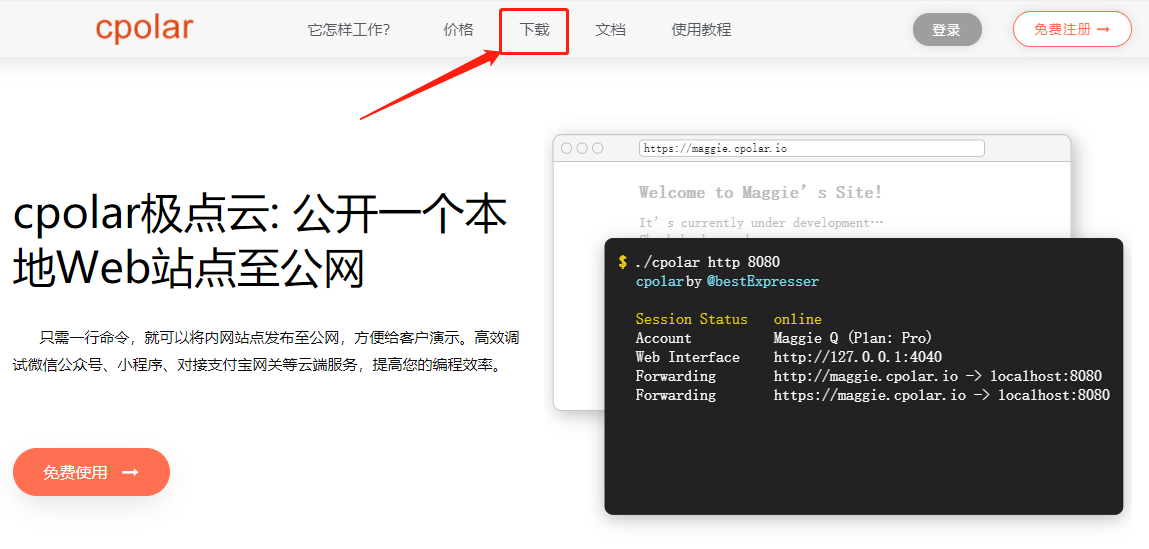Click the Welcome to Maggie's Site! text
The height and width of the screenshot is (549, 1149).
[x=761, y=192]
